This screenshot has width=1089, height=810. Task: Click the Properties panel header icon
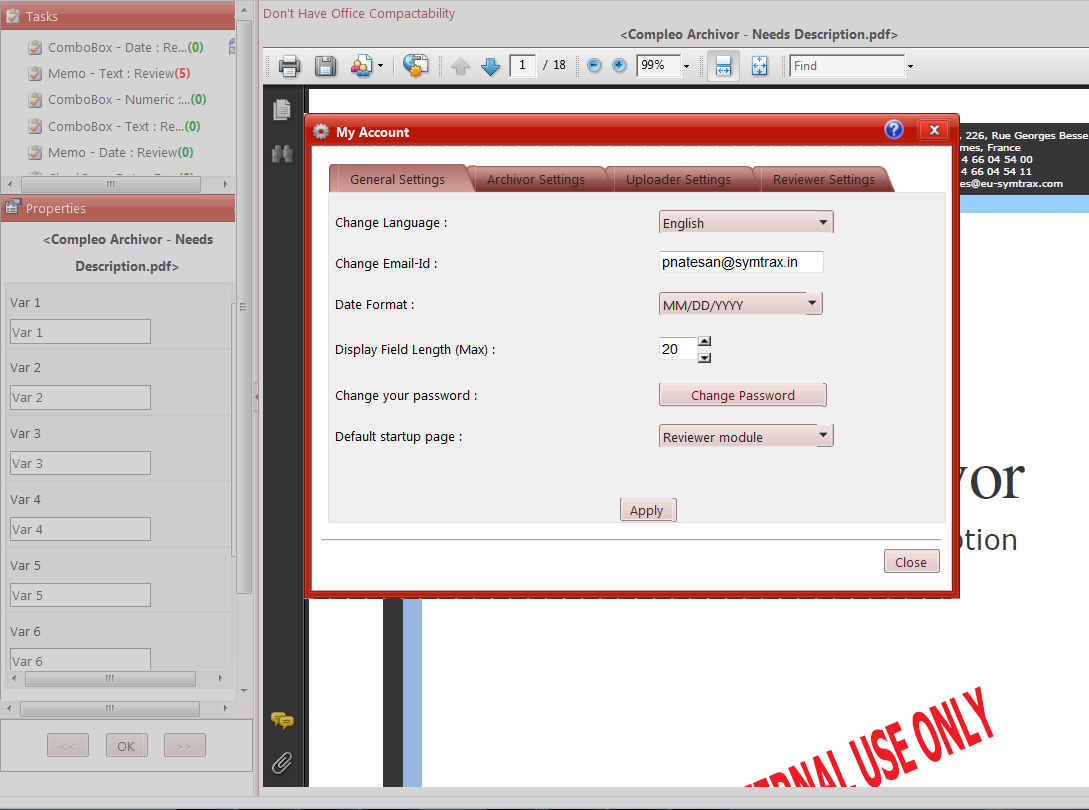click(13, 207)
